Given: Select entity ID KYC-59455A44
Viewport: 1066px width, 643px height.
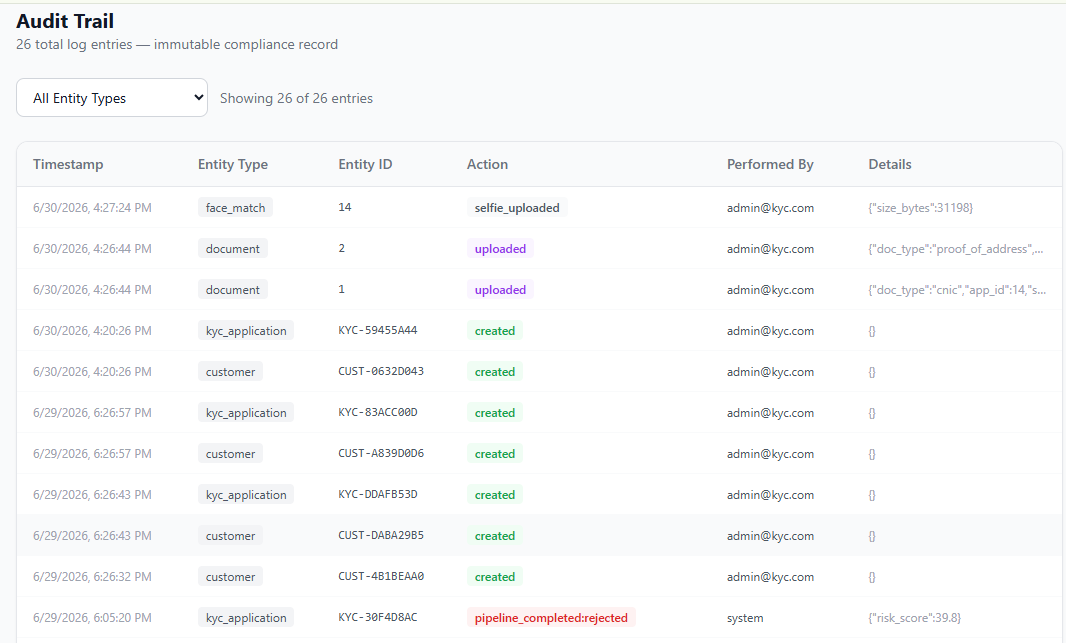Looking at the screenshot, I should pyautogui.click(x=378, y=330).
